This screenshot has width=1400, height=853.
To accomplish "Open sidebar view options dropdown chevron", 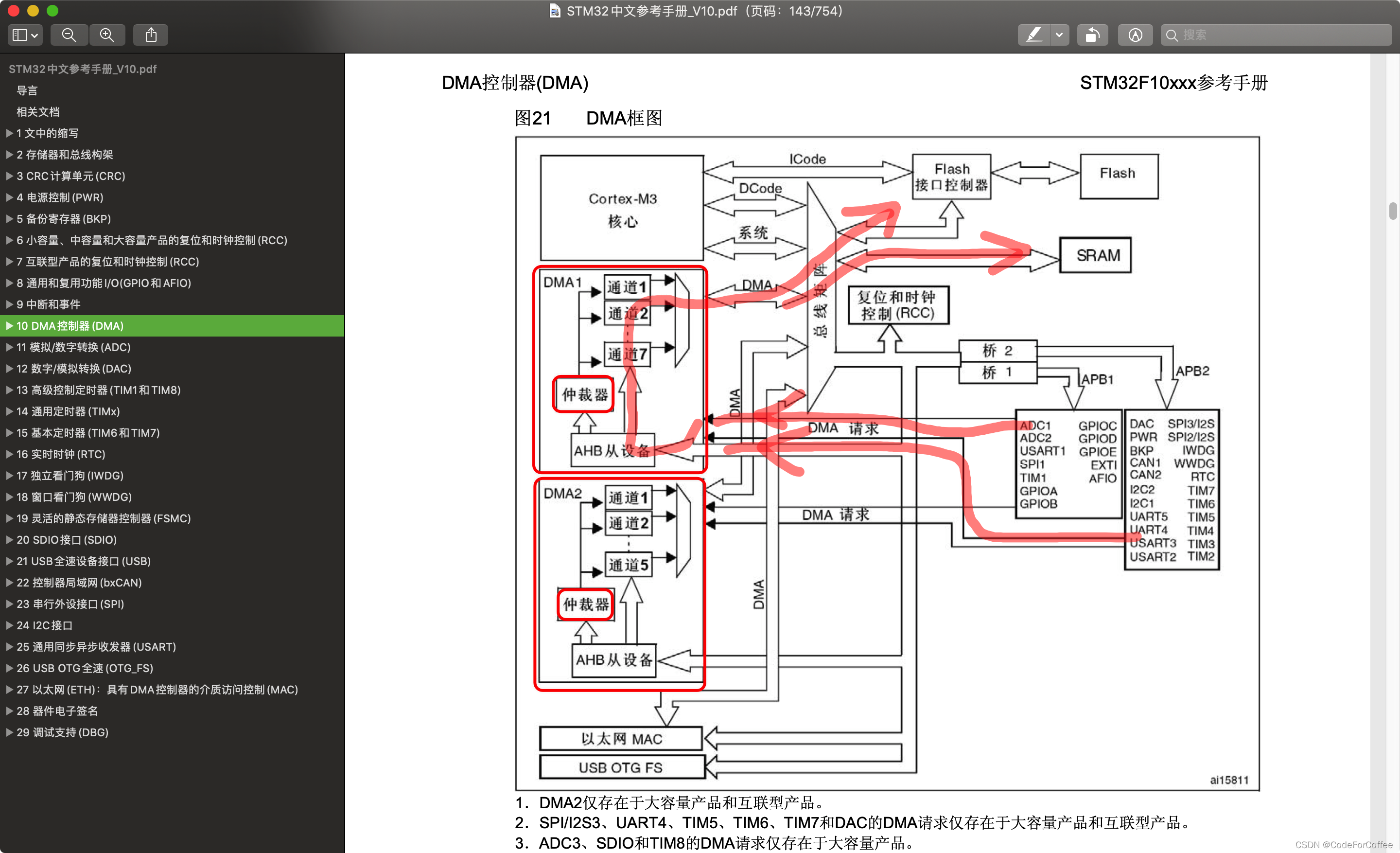I will 35,36.
